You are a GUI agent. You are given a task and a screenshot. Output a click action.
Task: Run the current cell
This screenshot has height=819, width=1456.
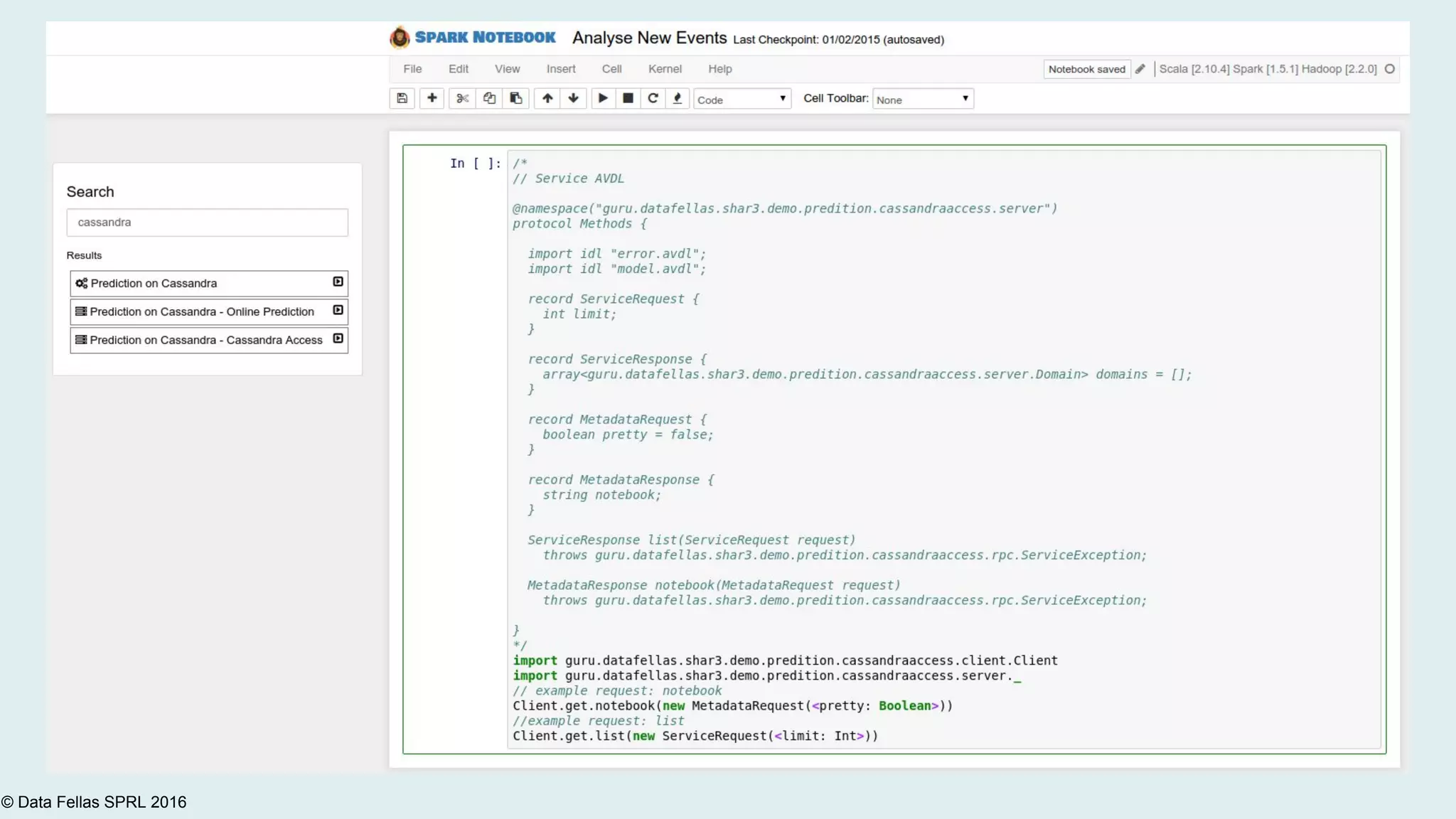[603, 98]
